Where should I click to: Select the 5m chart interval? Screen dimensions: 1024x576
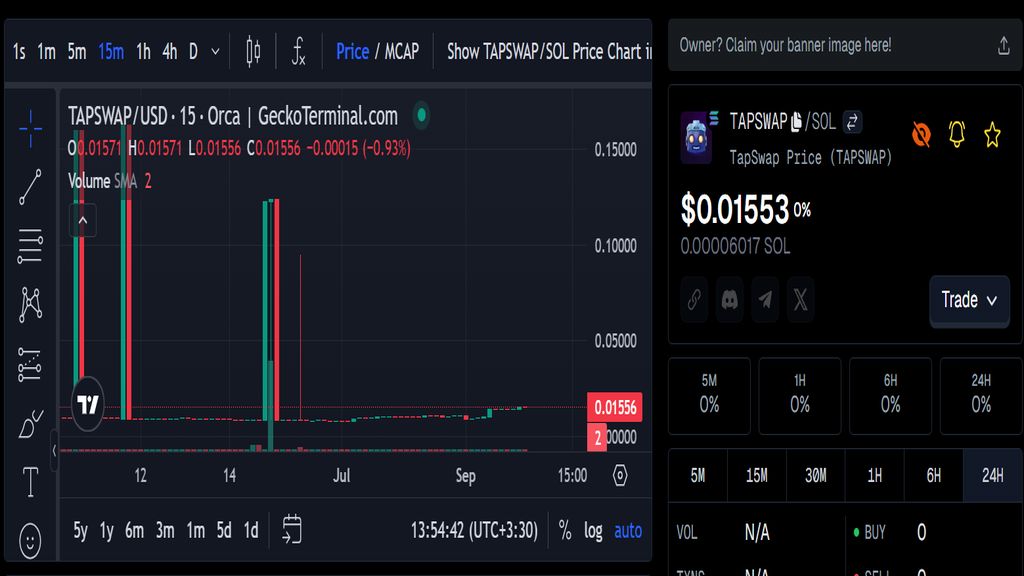[x=77, y=52]
